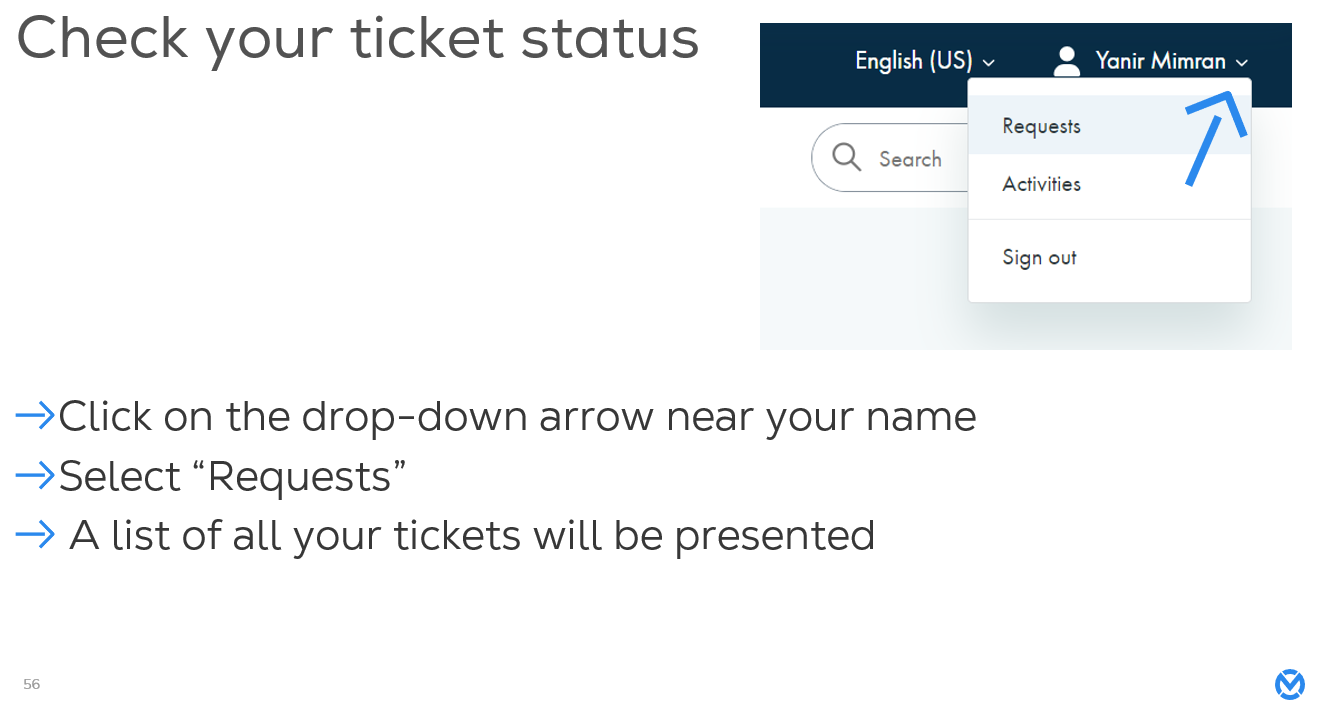Image resolution: width=1319 pixels, height=707 pixels.
Task: Click the instruction text Select "Requests"
Action: pyautogui.click(x=233, y=476)
